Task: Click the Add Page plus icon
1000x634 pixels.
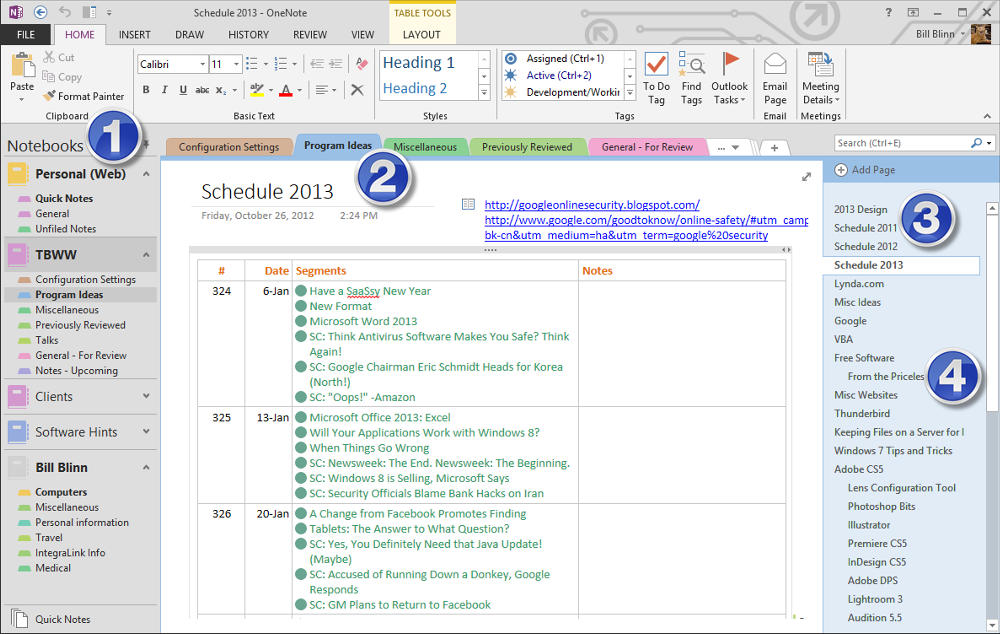Action: 841,170
